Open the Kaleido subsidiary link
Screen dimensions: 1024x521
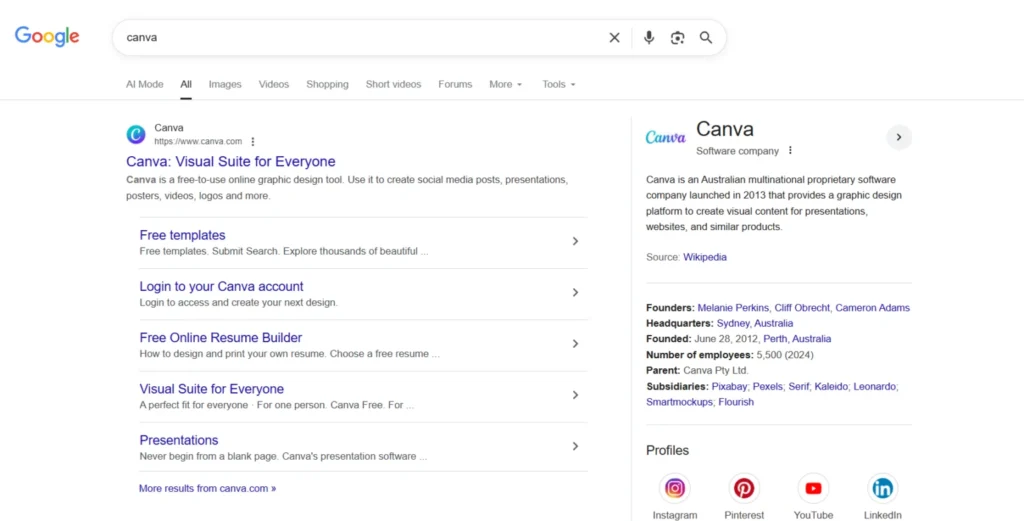(x=831, y=387)
